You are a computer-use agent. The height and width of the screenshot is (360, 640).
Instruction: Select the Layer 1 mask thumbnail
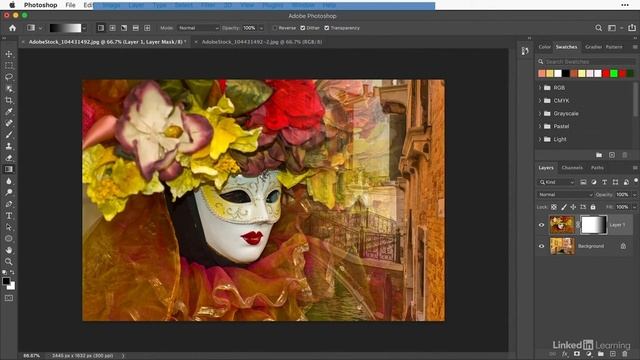tap(594, 225)
